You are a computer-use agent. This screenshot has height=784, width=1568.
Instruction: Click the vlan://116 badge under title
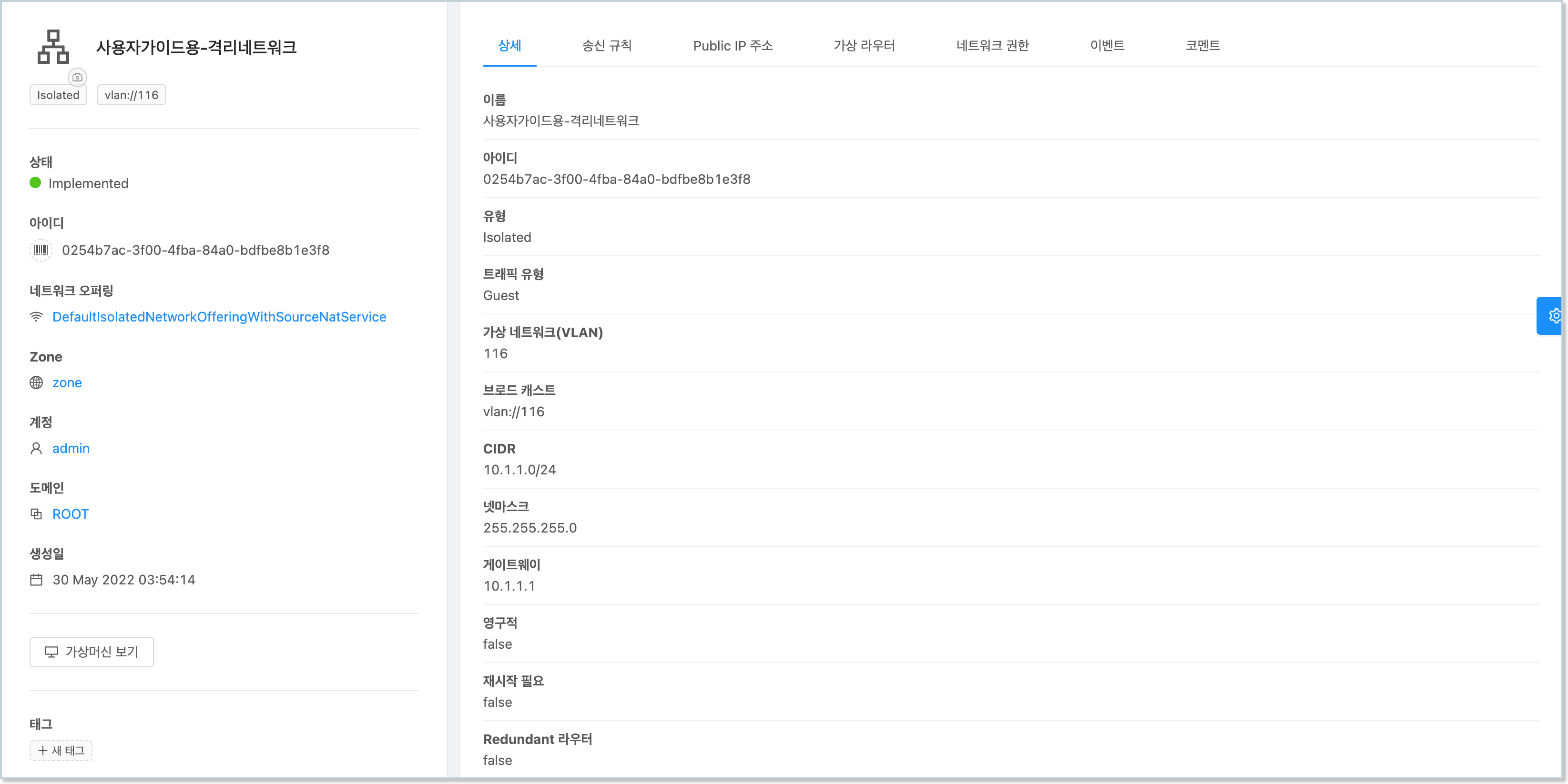131,95
